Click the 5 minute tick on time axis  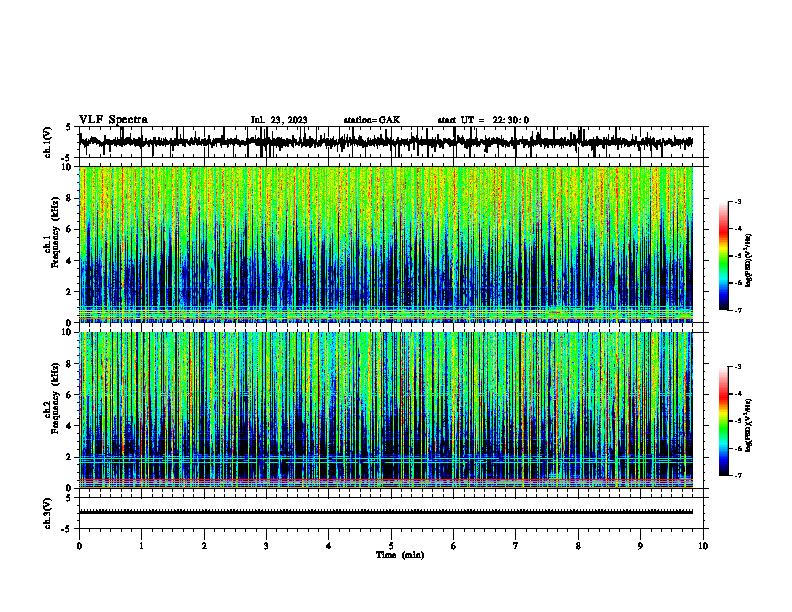click(391, 546)
